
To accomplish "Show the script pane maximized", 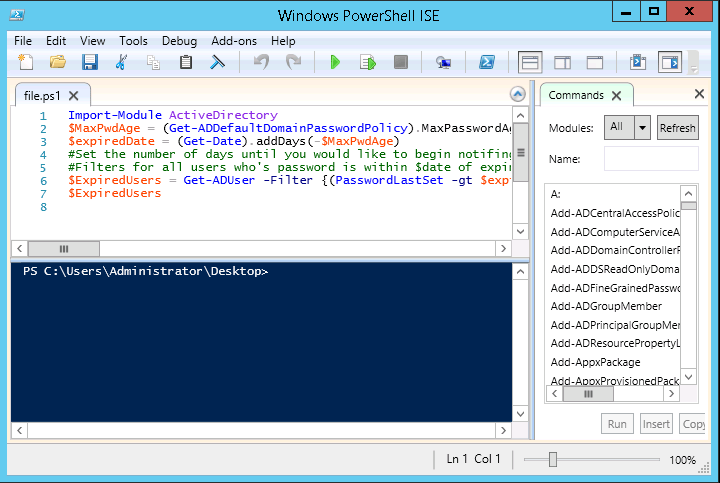I will pos(595,62).
